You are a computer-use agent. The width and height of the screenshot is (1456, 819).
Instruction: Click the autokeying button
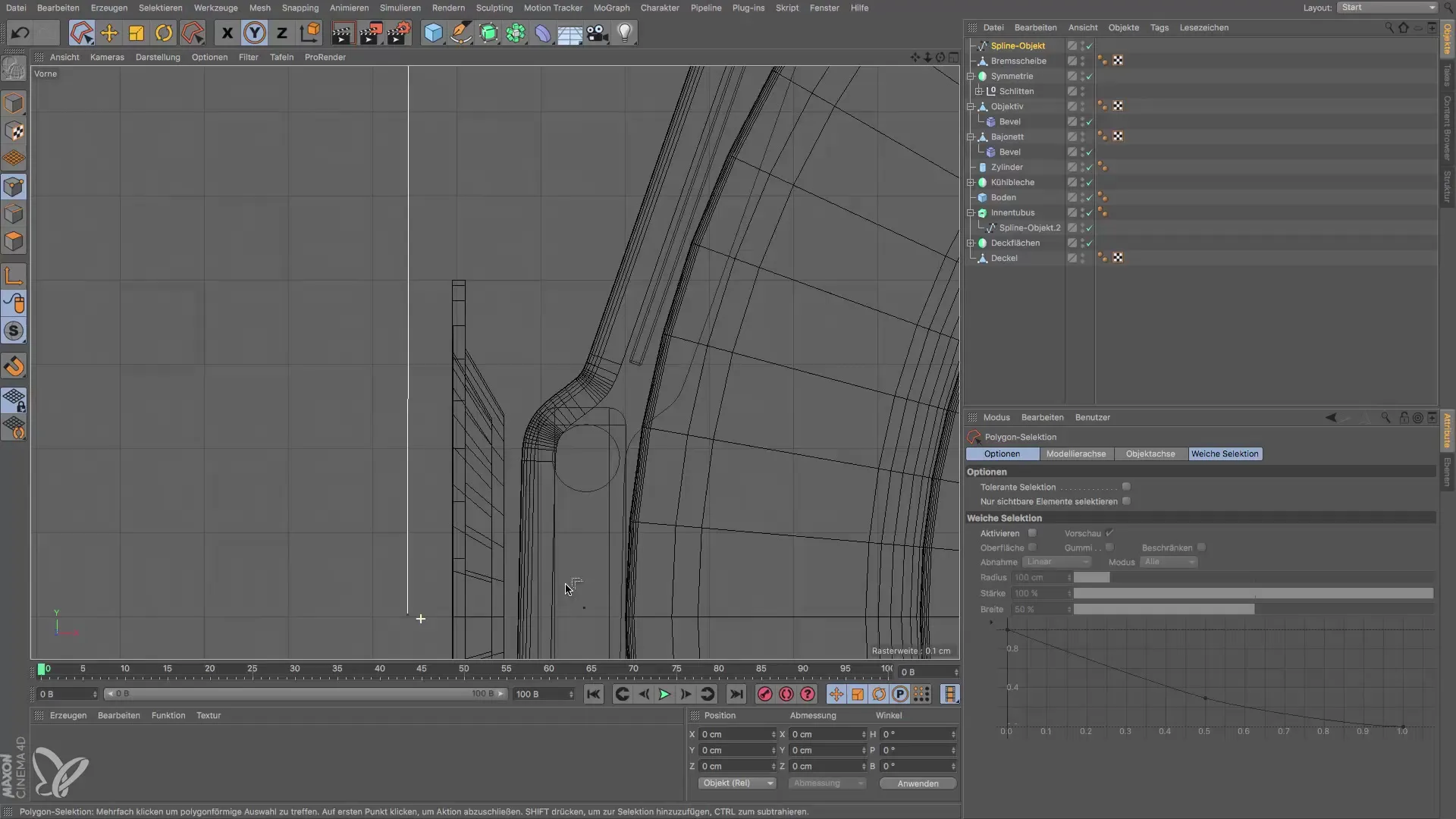786,694
